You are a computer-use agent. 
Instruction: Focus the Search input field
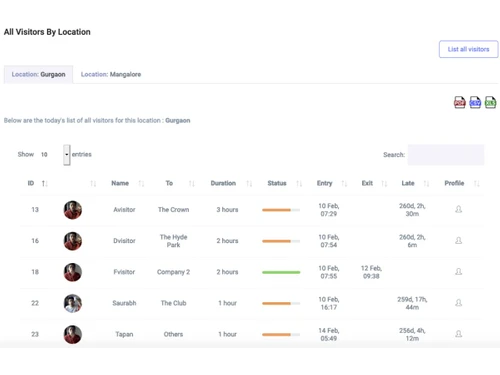click(x=446, y=155)
